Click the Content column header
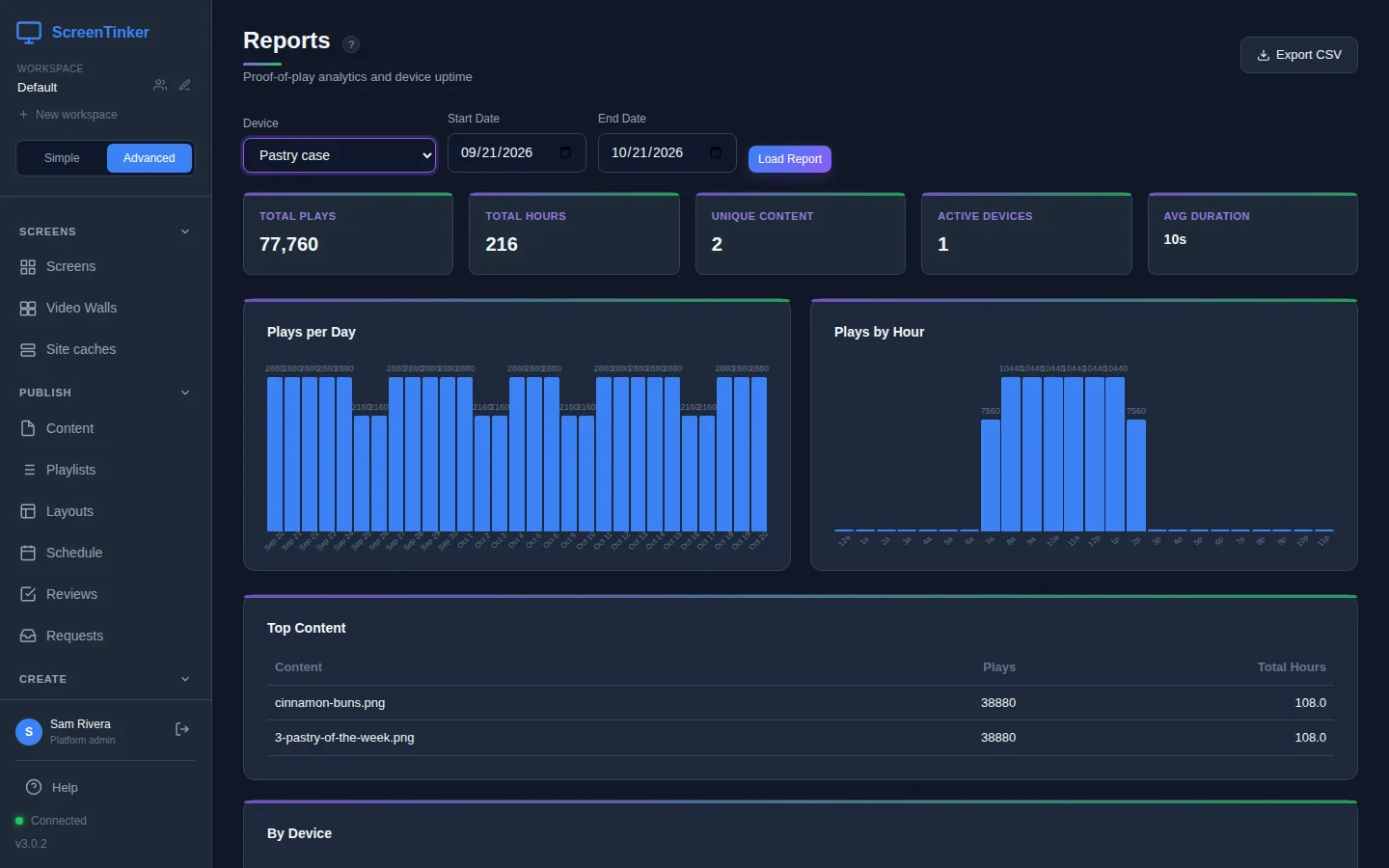 pyautogui.click(x=299, y=667)
